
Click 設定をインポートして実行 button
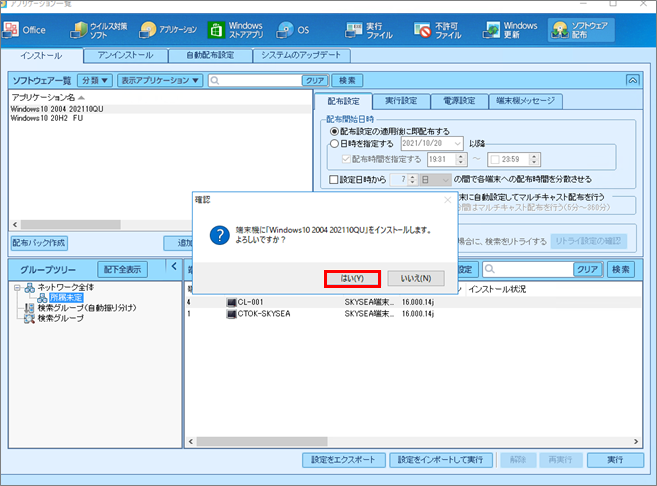click(440, 460)
